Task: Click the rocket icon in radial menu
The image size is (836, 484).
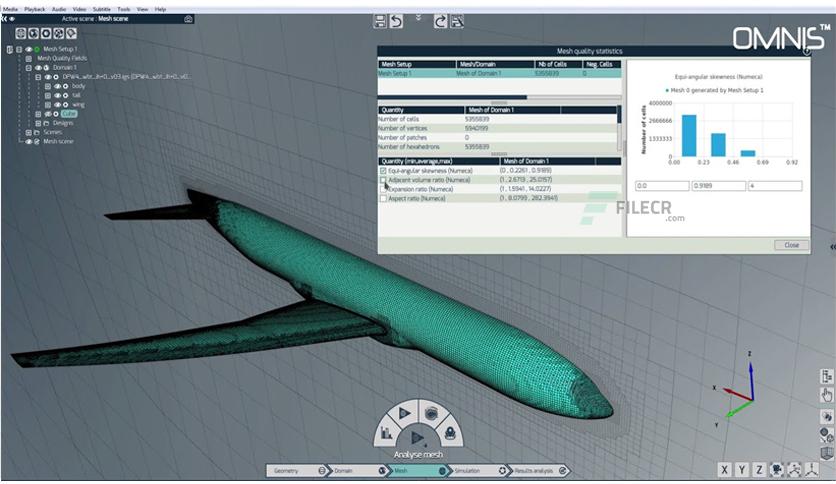Action: tap(450, 433)
